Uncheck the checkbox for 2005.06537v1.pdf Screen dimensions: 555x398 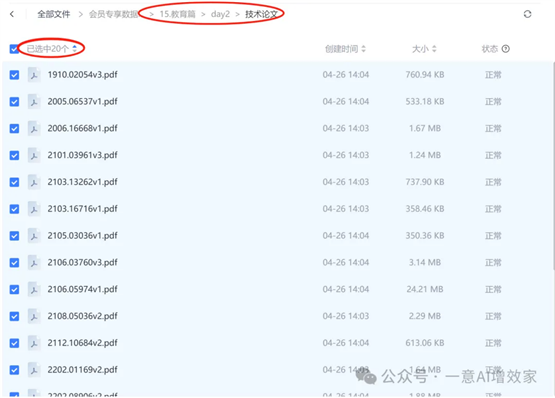[x=14, y=102]
